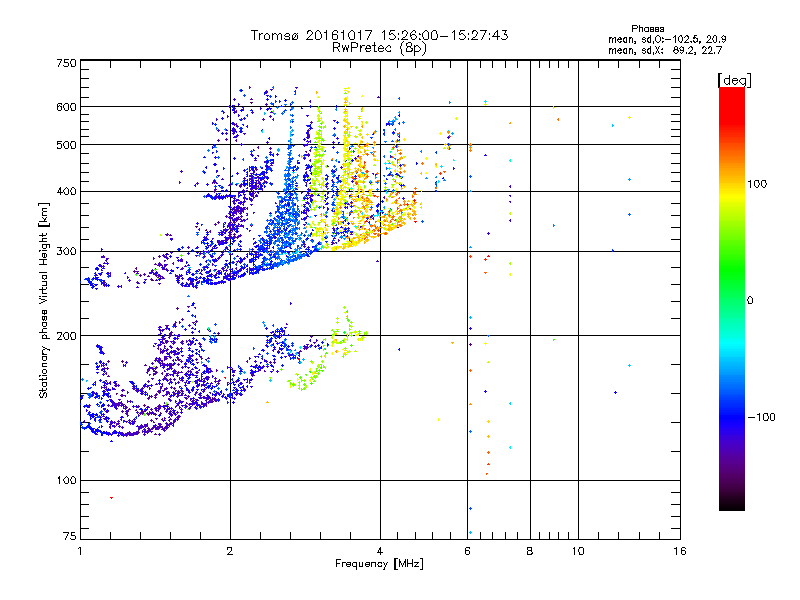
Task: Click the x-axis tick label "6"
Action: (467, 552)
